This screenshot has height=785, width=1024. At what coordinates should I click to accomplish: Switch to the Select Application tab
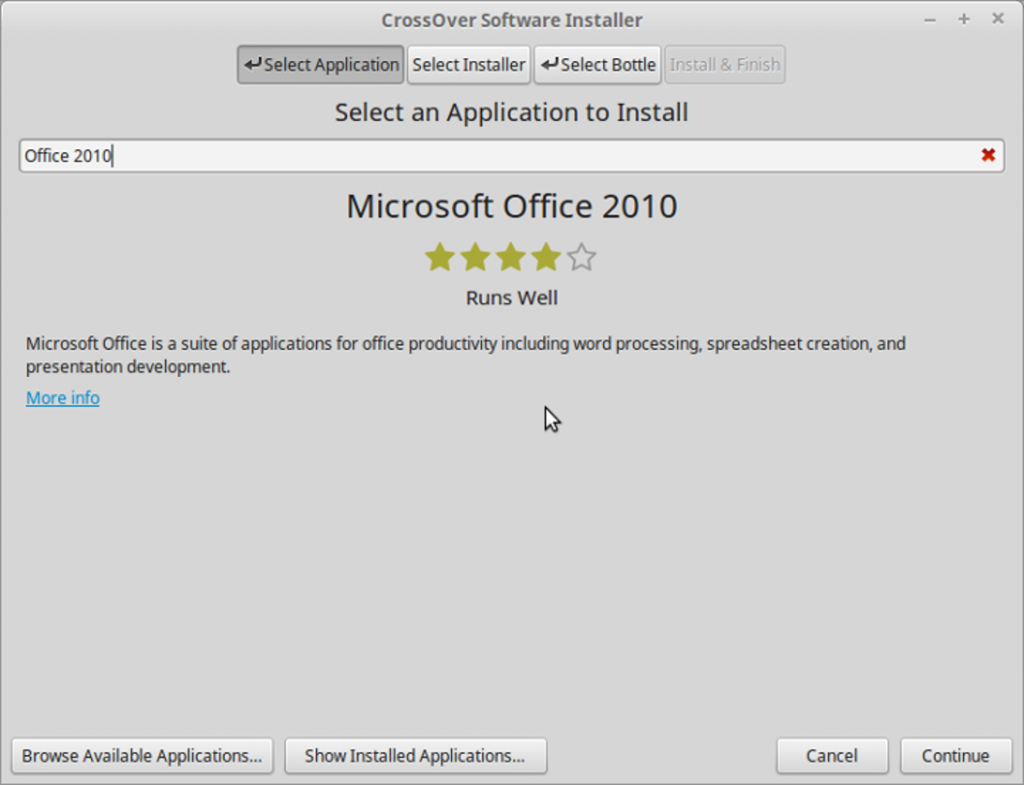click(x=321, y=65)
